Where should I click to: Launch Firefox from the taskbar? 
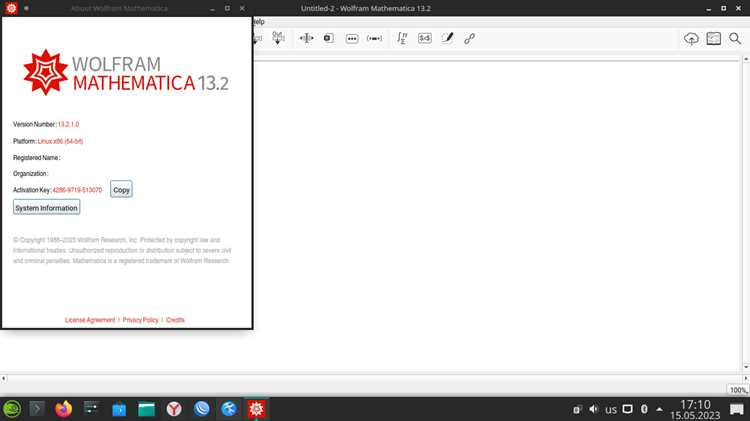pos(64,409)
